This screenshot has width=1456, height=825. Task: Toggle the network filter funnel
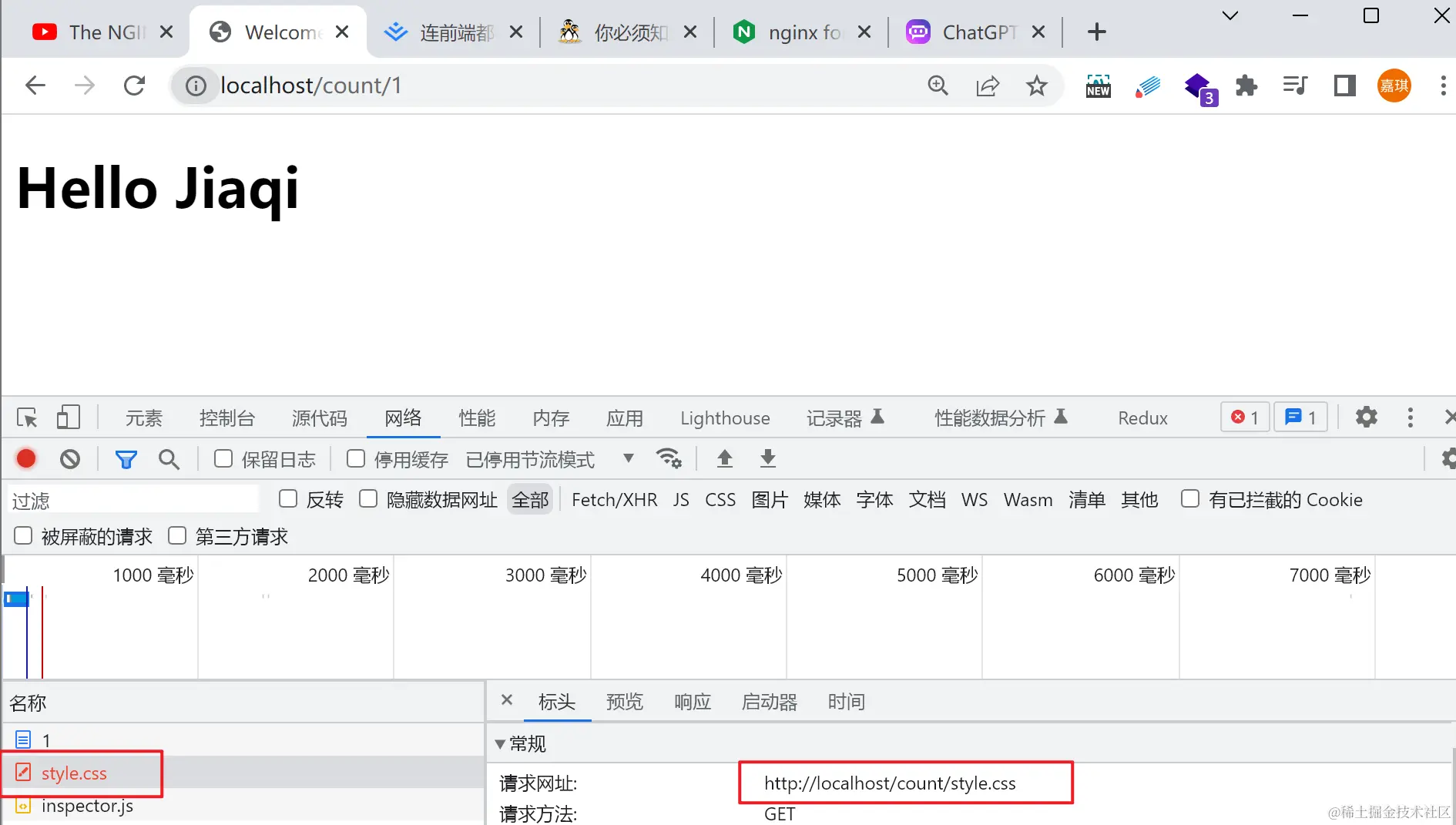pyautogui.click(x=126, y=459)
